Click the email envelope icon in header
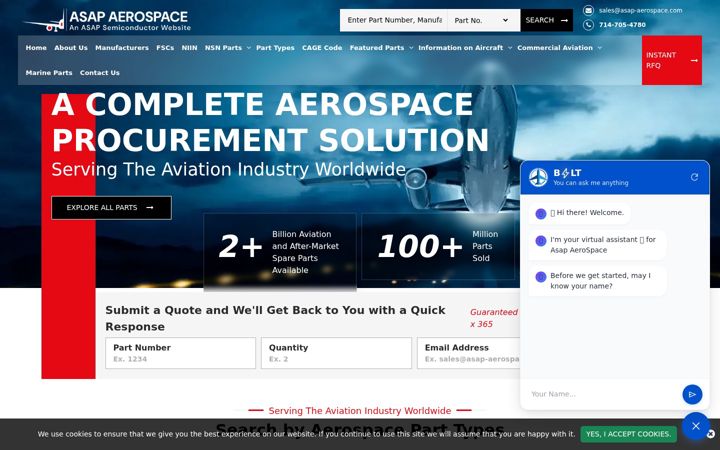720x450 pixels. click(x=588, y=10)
